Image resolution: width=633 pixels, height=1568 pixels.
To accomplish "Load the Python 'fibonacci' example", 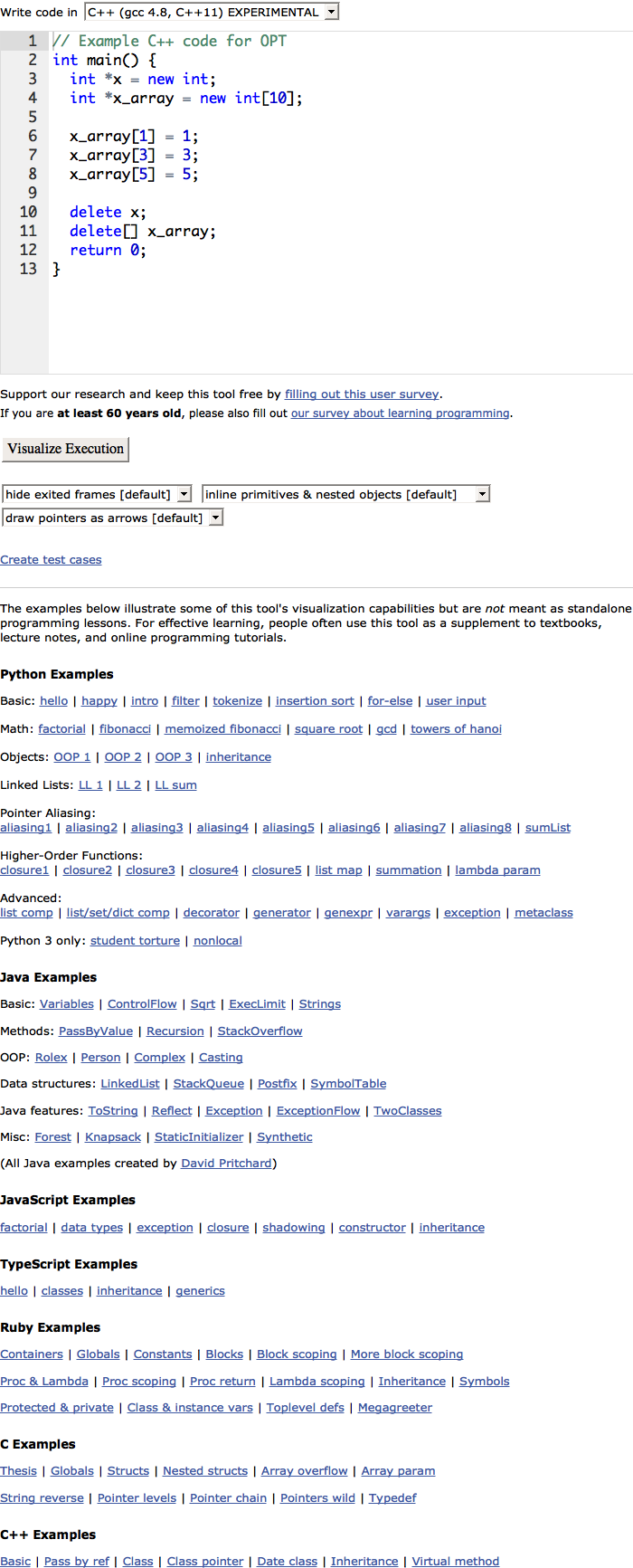I will [125, 729].
